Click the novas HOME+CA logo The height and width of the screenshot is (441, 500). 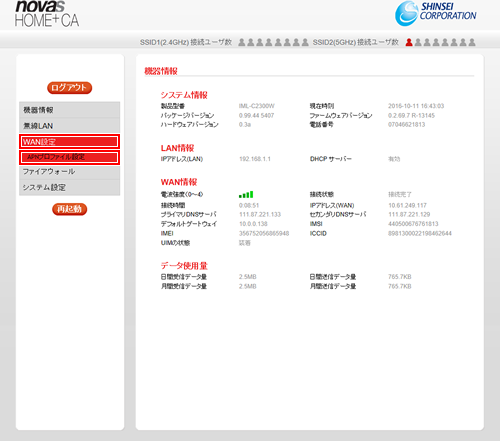coord(47,13)
